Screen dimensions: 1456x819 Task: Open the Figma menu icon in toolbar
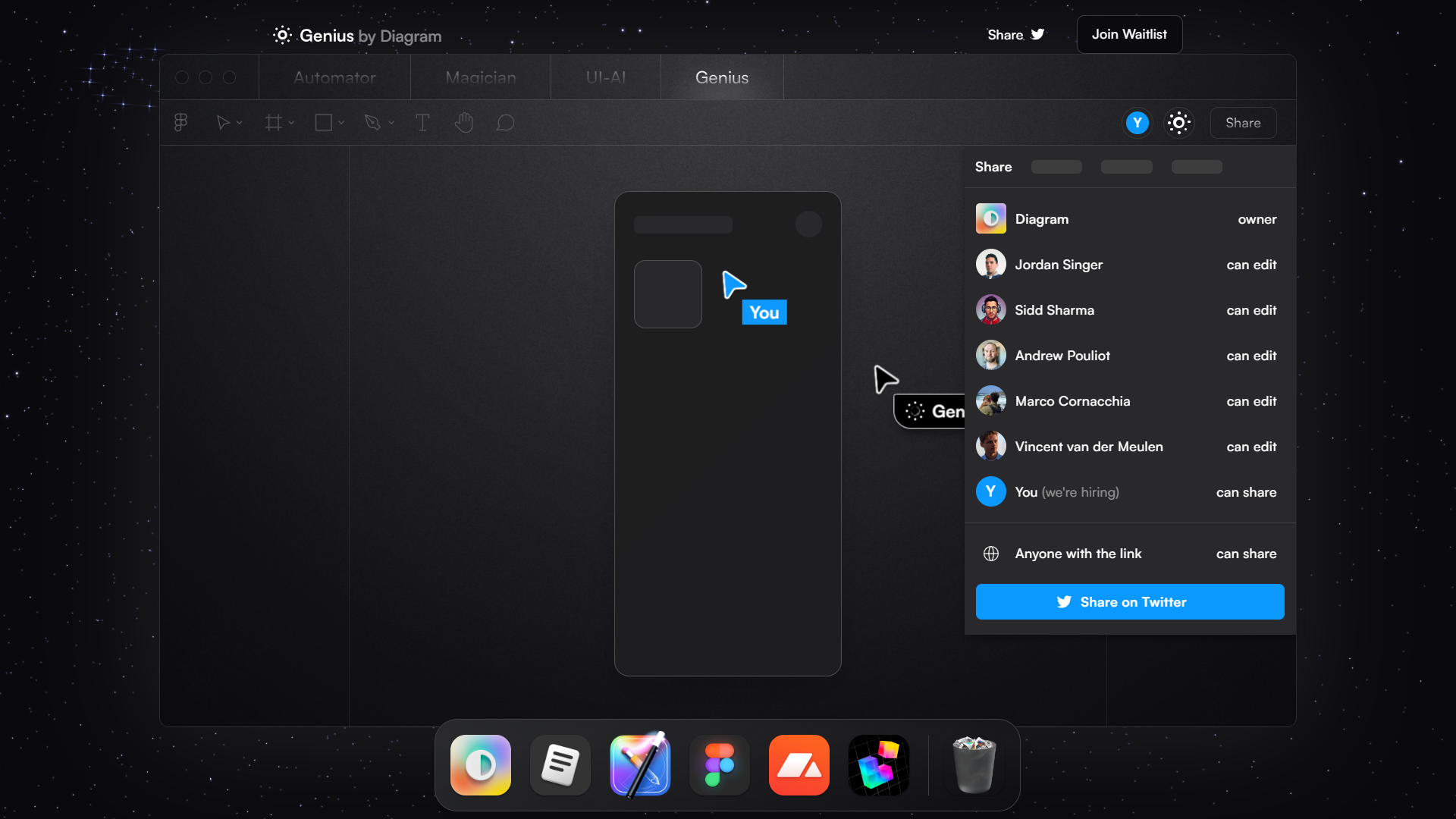pyautogui.click(x=180, y=122)
